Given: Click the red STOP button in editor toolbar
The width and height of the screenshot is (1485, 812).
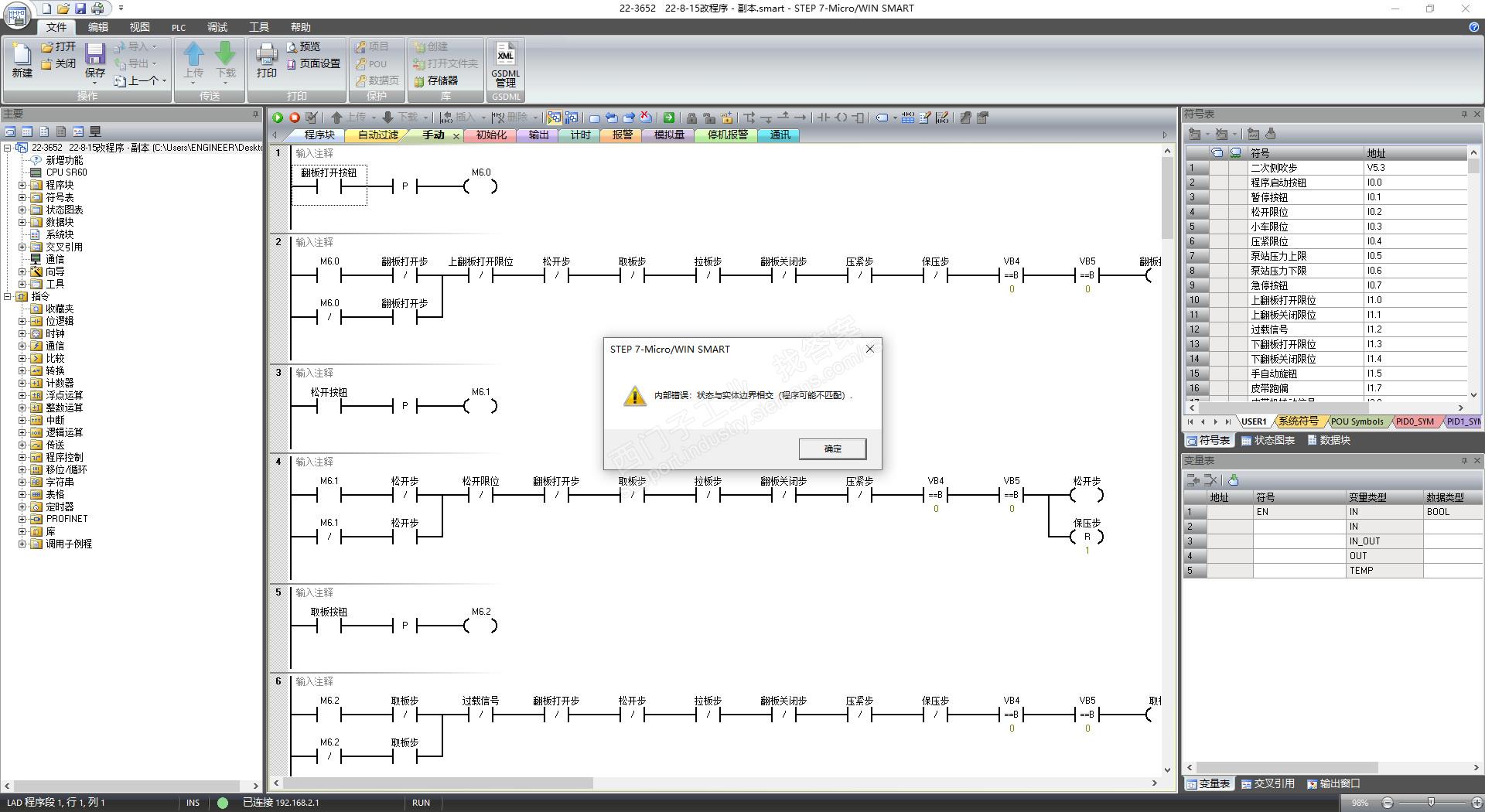Looking at the screenshot, I should click(295, 118).
